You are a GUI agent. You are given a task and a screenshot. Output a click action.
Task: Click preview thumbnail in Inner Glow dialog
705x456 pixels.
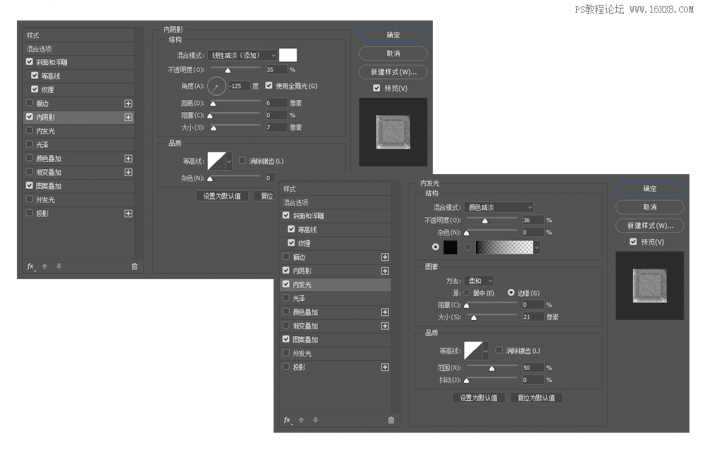click(x=650, y=286)
